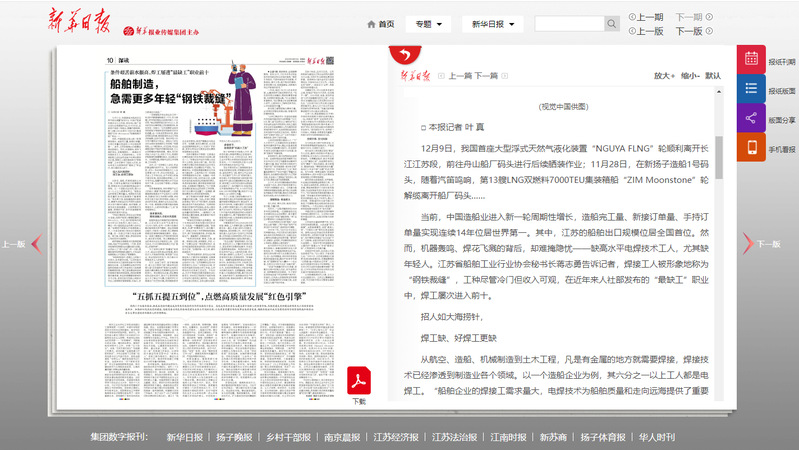Click the red back arrow icon
This screenshot has width=799, height=450.
point(405,55)
